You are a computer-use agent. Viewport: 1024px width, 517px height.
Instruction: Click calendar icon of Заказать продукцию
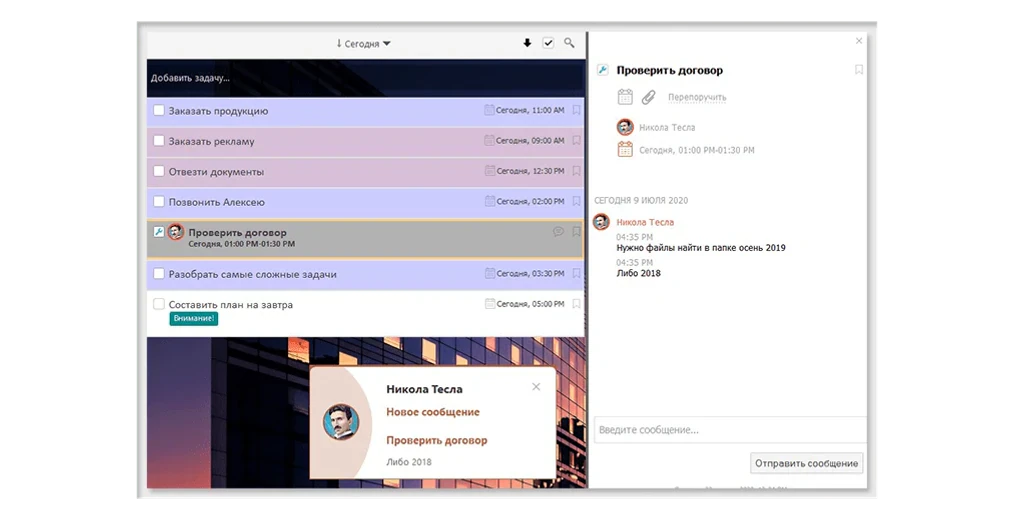pyautogui.click(x=489, y=110)
